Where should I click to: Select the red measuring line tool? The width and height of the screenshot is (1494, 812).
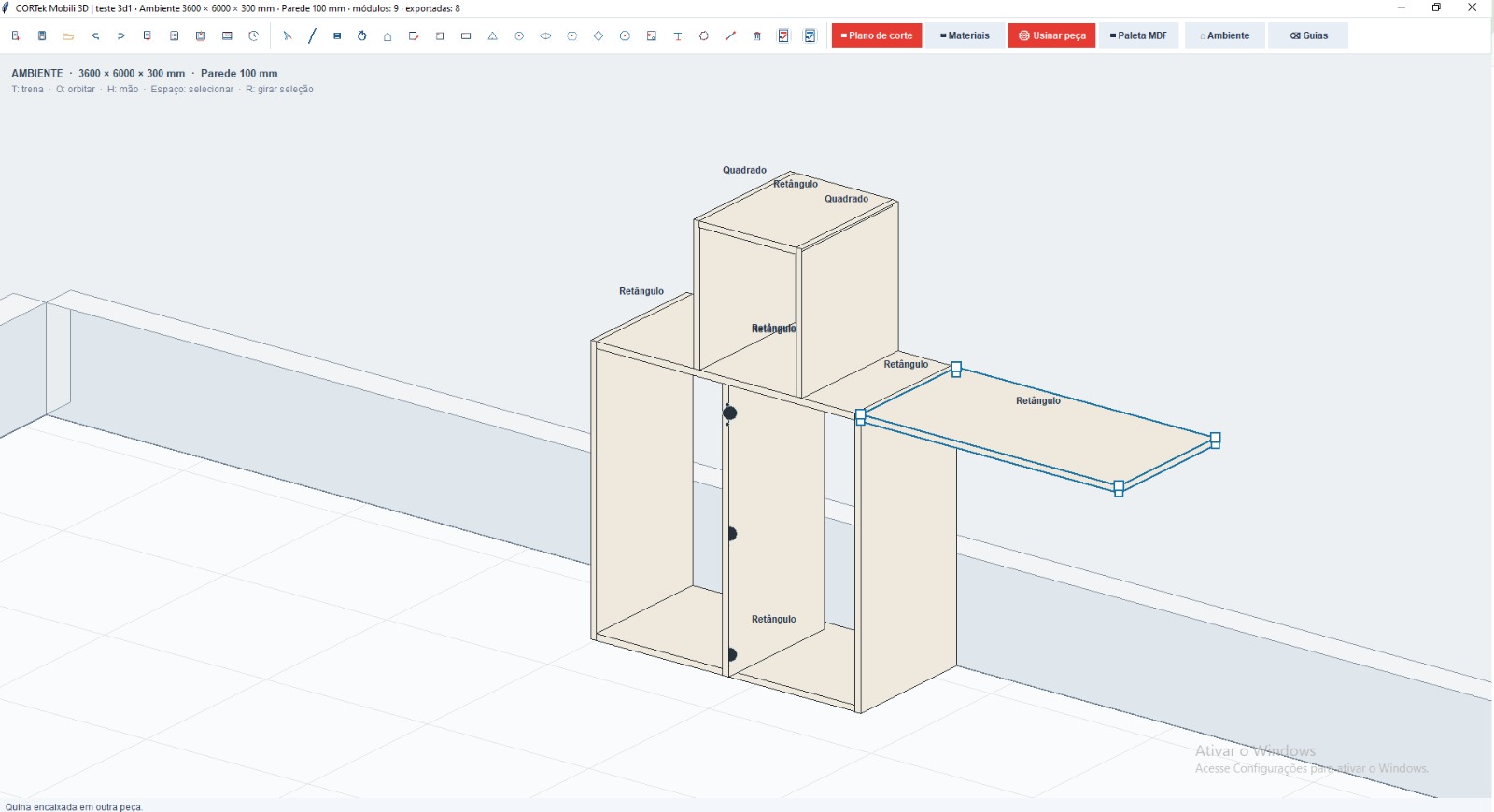[730, 35]
